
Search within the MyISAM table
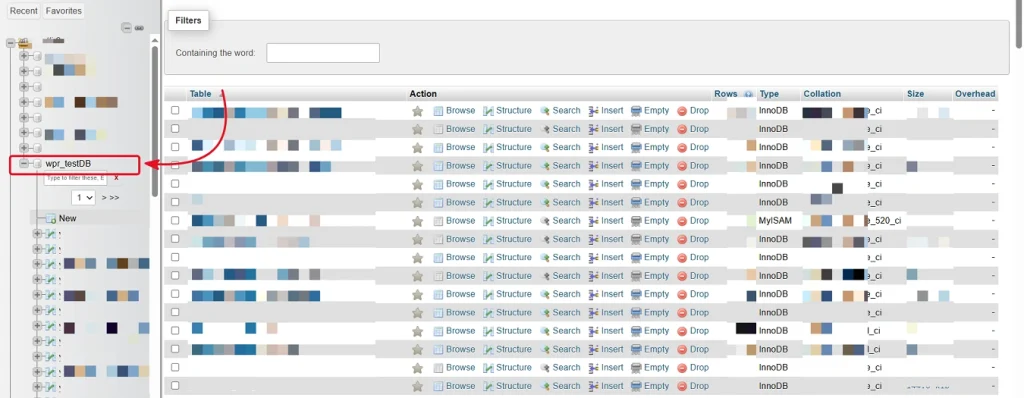click(x=560, y=221)
